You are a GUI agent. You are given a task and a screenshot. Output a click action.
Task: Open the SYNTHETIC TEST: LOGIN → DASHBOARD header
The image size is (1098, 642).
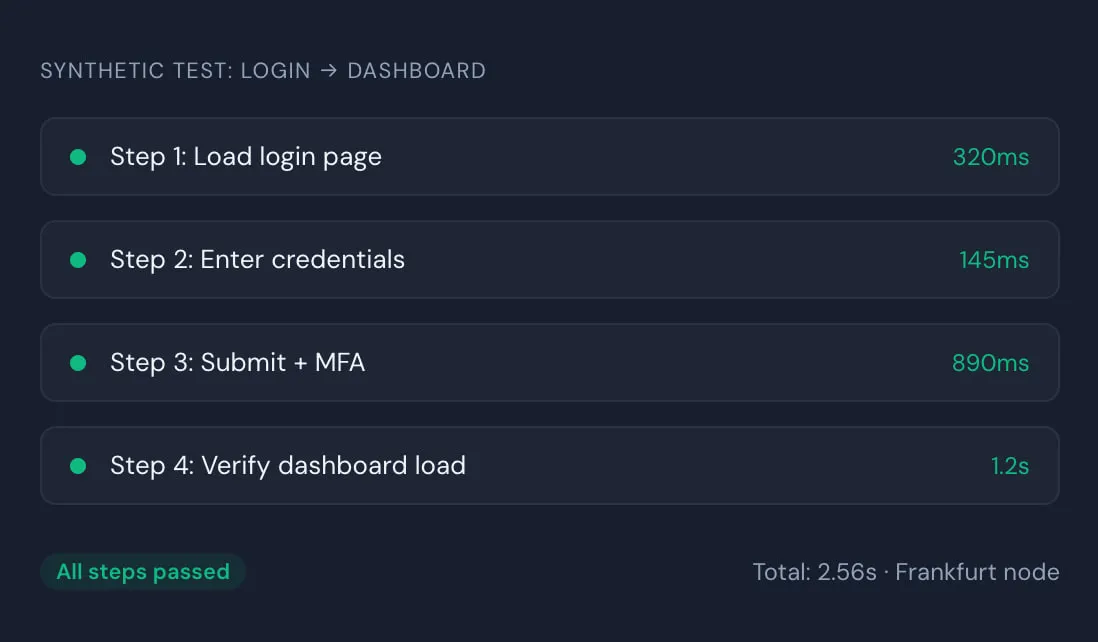point(262,70)
